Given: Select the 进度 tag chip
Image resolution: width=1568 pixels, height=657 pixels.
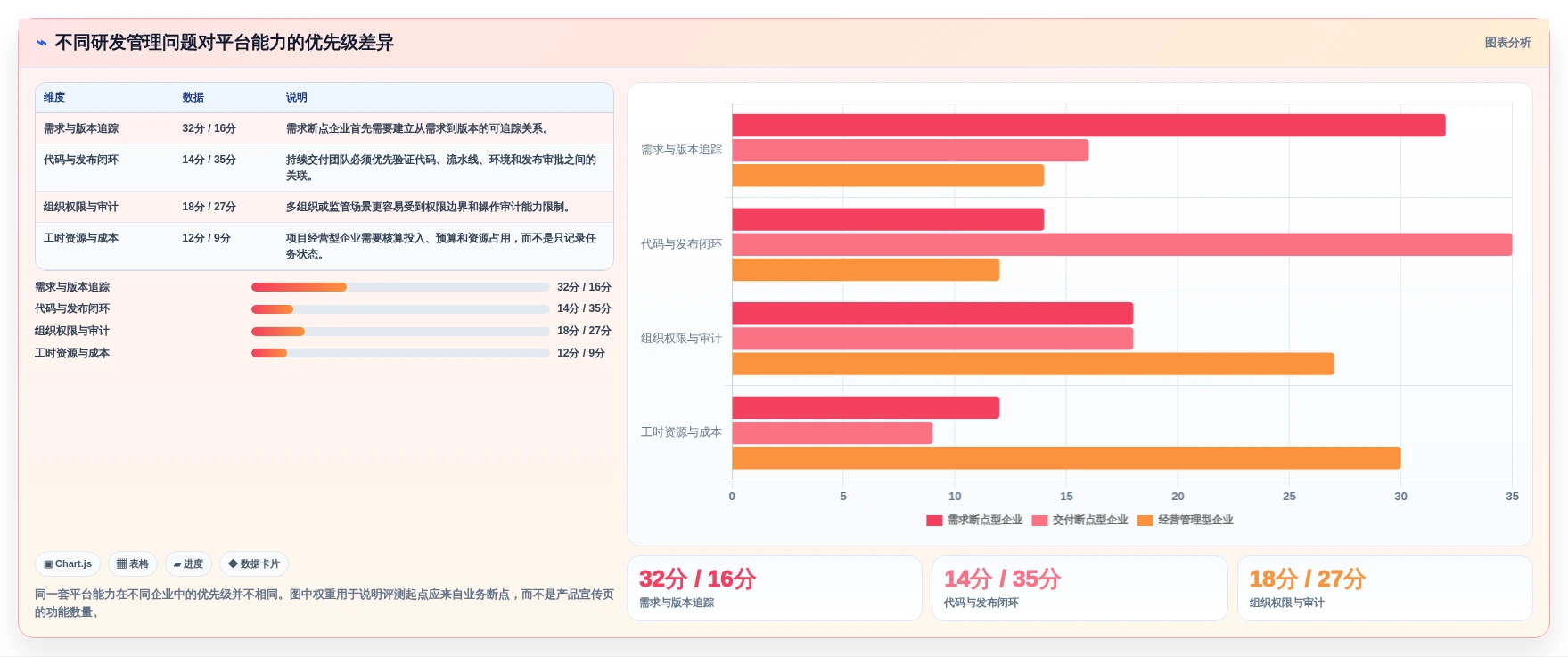Looking at the screenshot, I should 188,564.
